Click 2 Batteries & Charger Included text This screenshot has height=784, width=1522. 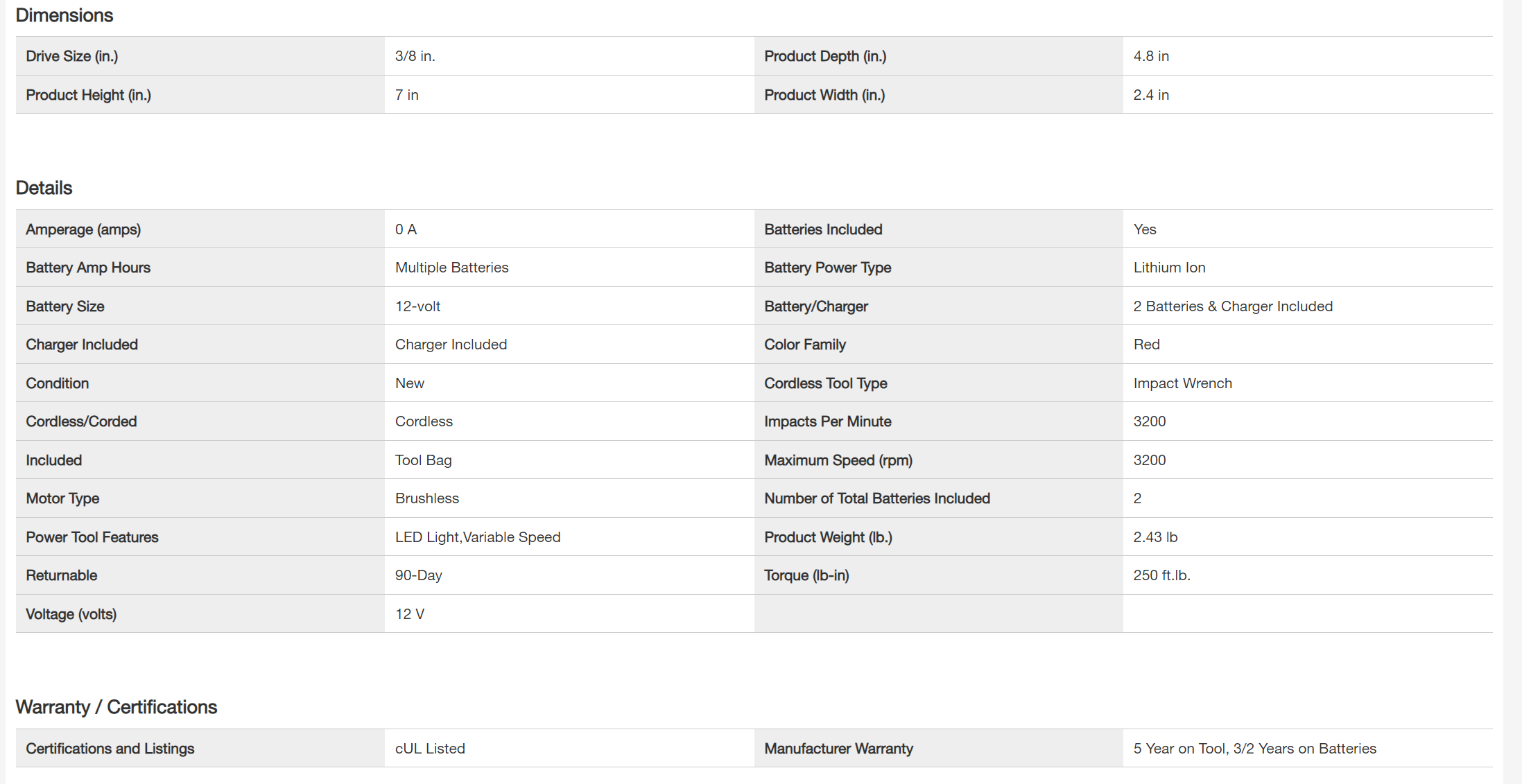(1232, 306)
